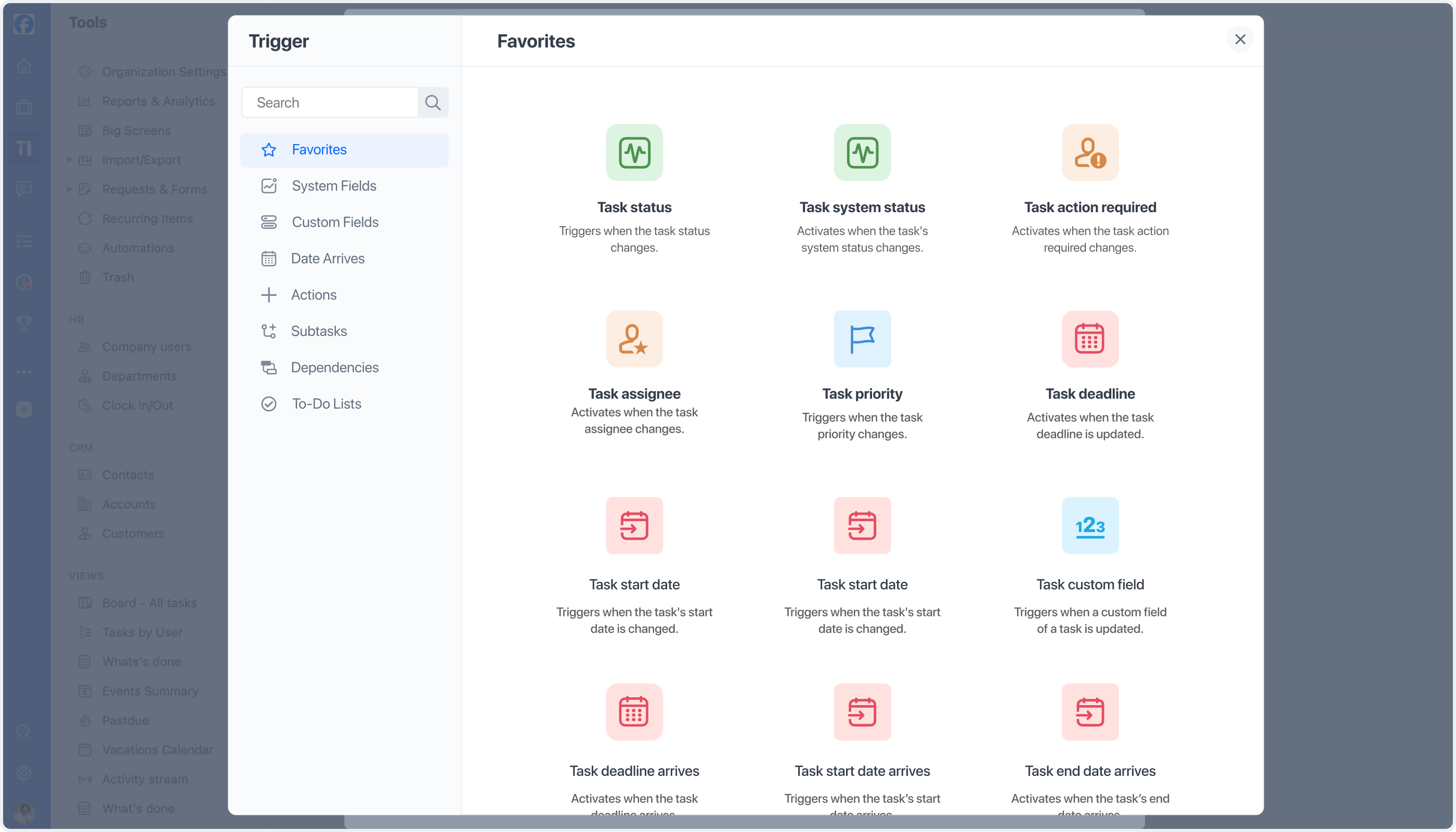
Task: Open the gear settings icon in left rail
Action: [x=24, y=773]
